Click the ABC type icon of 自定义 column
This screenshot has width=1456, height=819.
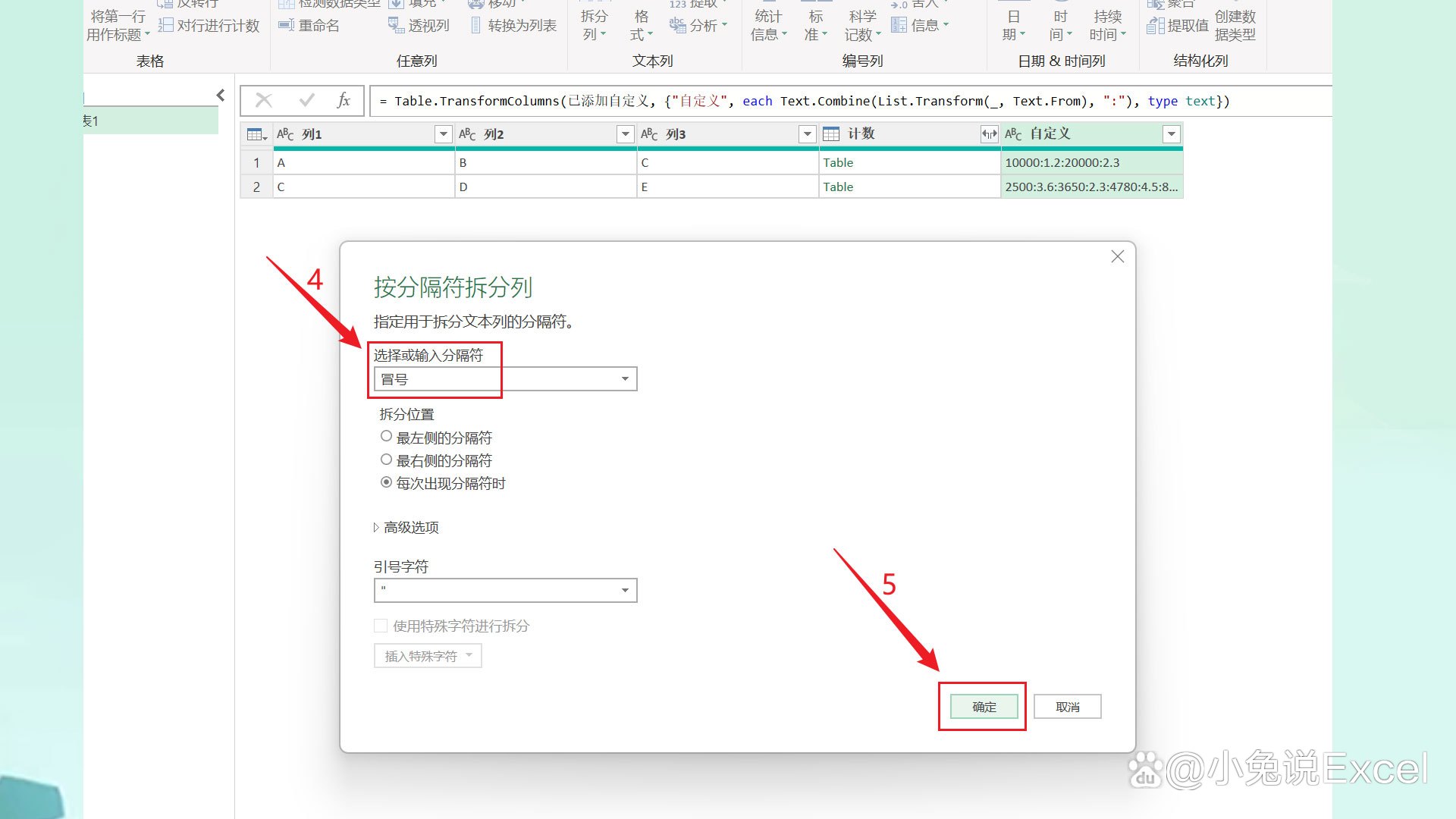1013,134
